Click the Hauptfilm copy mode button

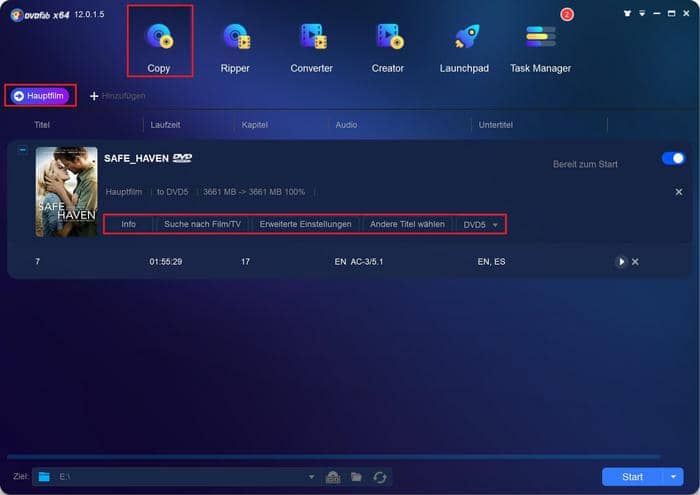click(40, 96)
